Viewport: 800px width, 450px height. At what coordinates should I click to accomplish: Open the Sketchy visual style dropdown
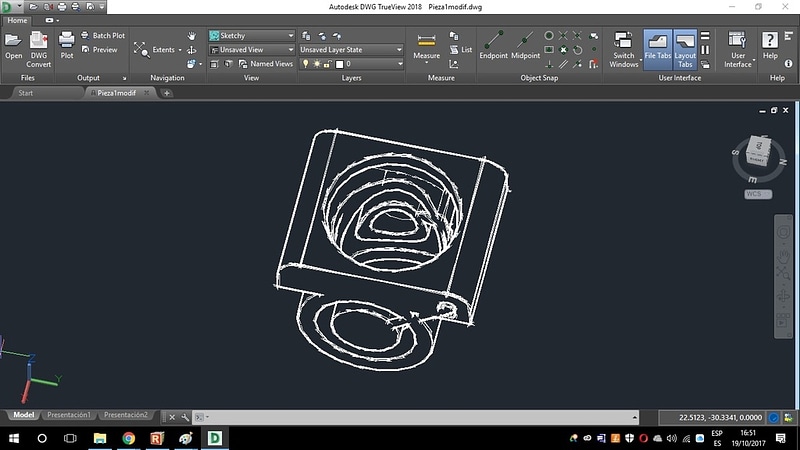point(252,36)
